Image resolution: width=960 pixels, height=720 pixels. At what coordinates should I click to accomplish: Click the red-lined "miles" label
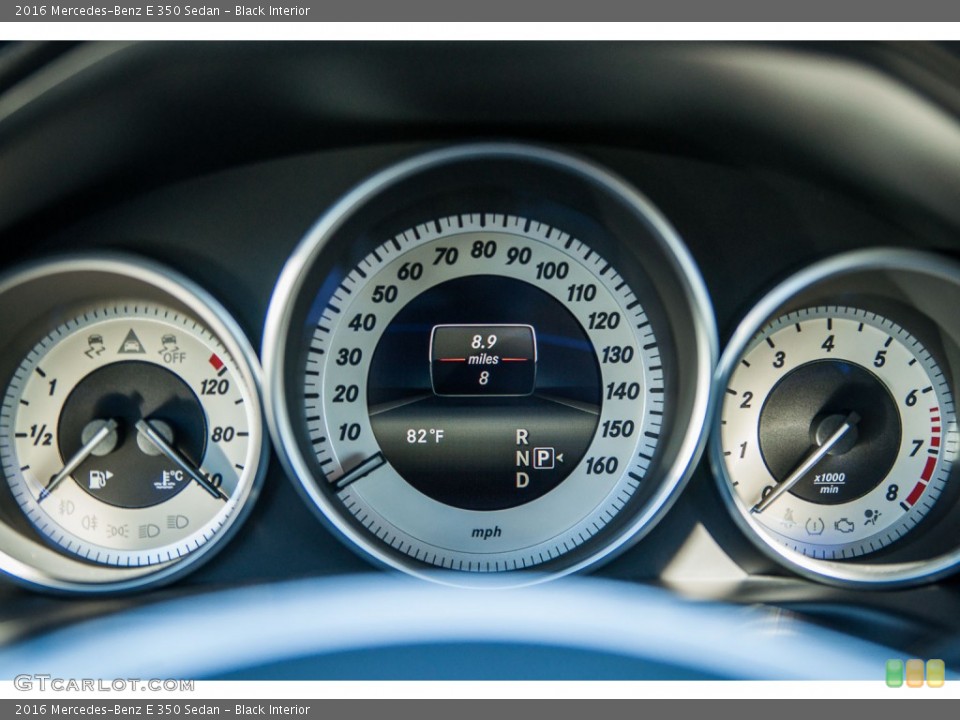coord(483,359)
